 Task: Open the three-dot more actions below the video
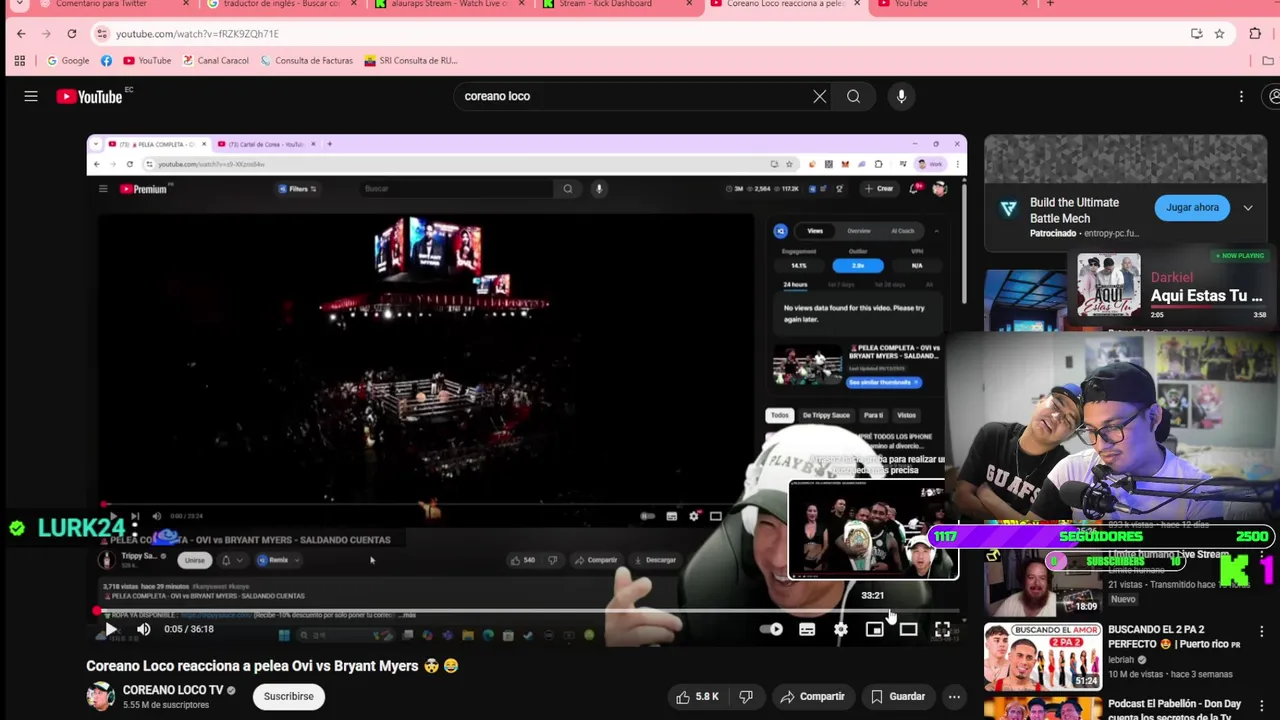[x=954, y=697]
